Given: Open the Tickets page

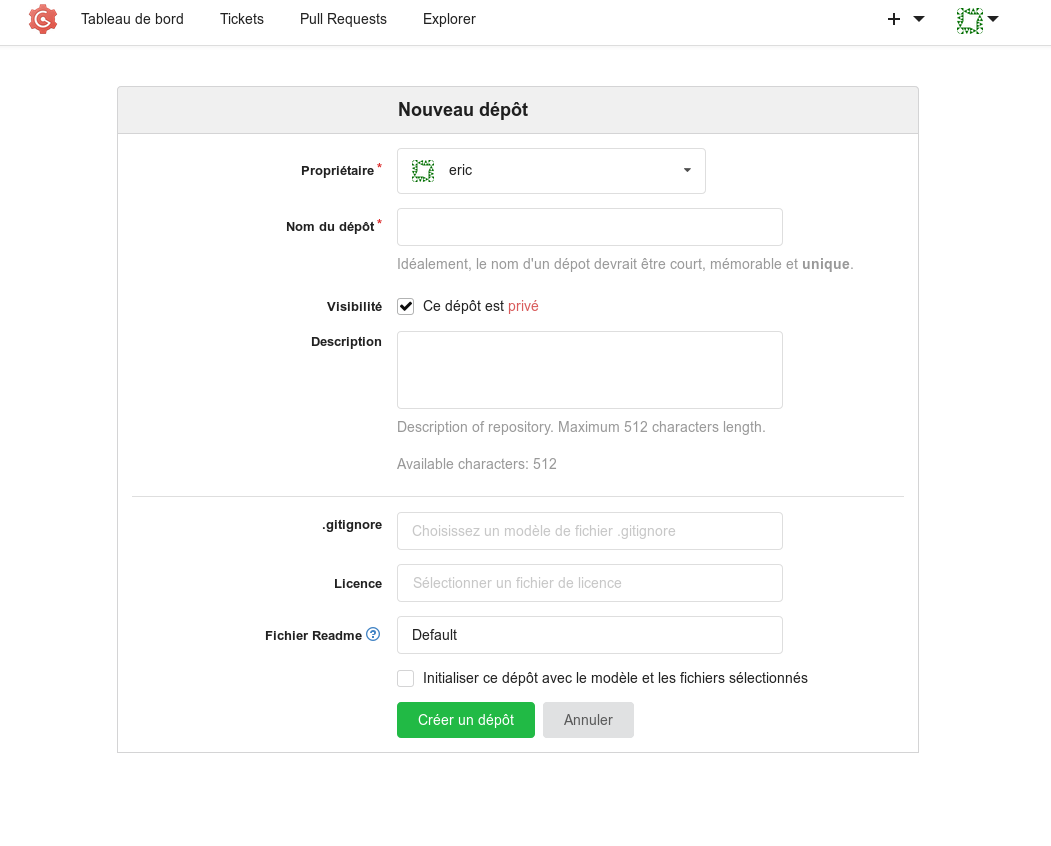Looking at the screenshot, I should coord(242,19).
